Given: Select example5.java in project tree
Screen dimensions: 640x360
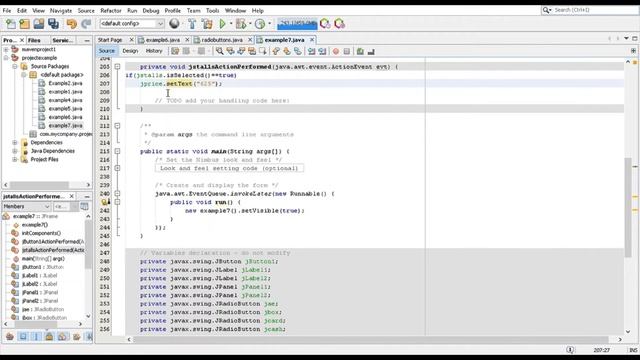Looking at the screenshot, I should point(65,109).
